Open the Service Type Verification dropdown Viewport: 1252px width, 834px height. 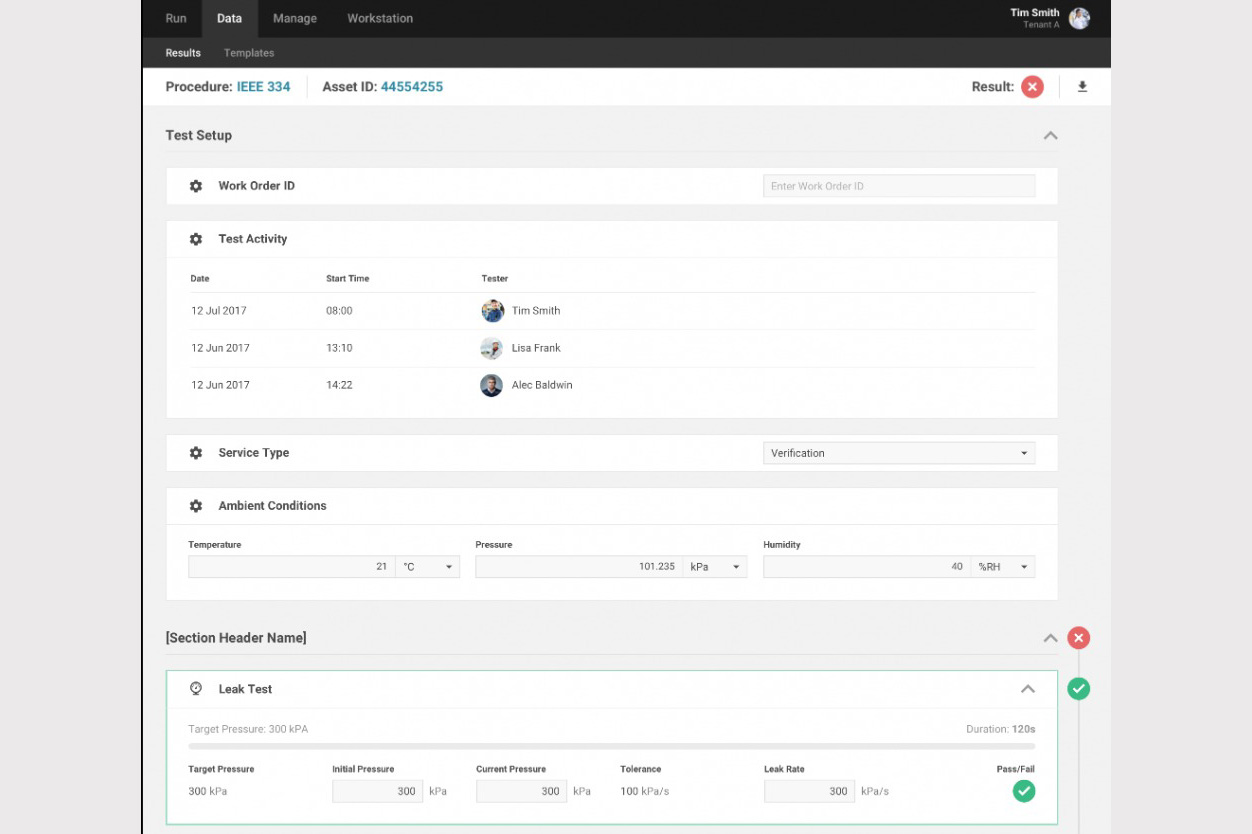click(898, 453)
